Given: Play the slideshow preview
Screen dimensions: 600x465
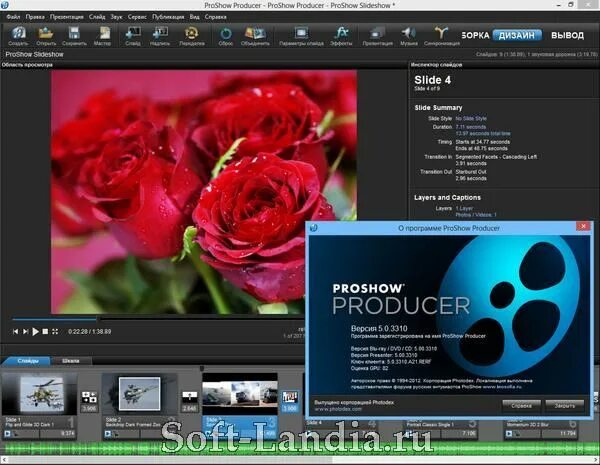Looking at the screenshot, I should click(x=35, y=331).
